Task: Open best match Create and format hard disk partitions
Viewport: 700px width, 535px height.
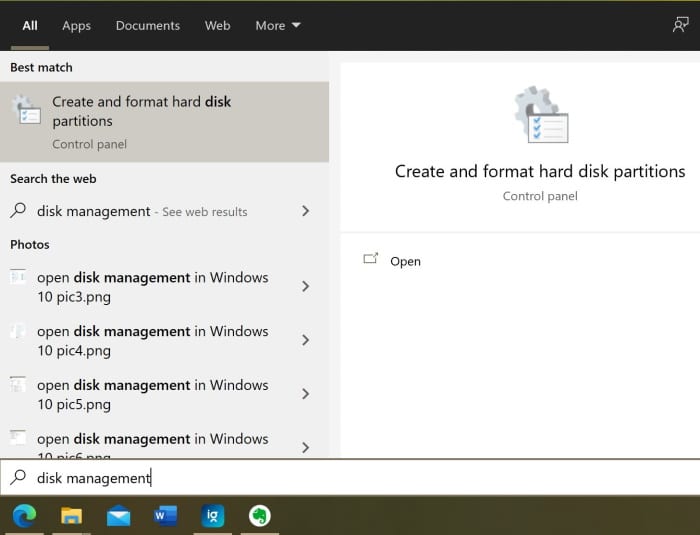Action: click(x=164, y=122)
